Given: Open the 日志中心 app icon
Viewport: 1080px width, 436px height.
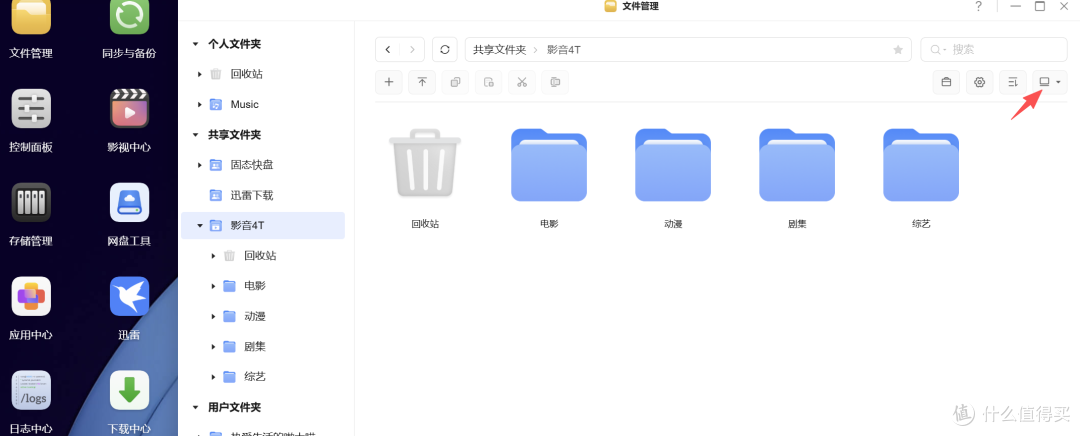Looking at the screenshot, I should pyautogui.click(x=31, y=390).
